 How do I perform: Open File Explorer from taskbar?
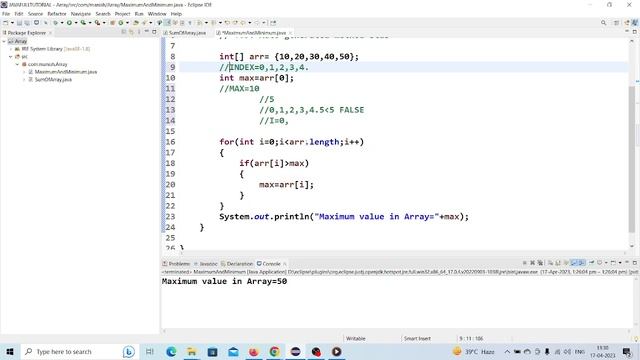click(191, 351)
